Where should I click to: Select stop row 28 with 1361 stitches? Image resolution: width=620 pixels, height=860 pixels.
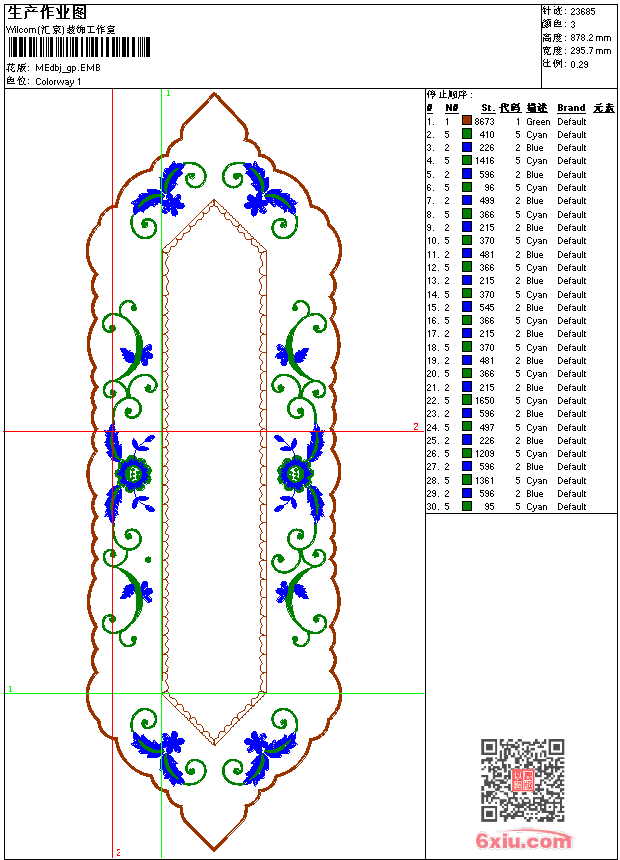coord(521,480)
